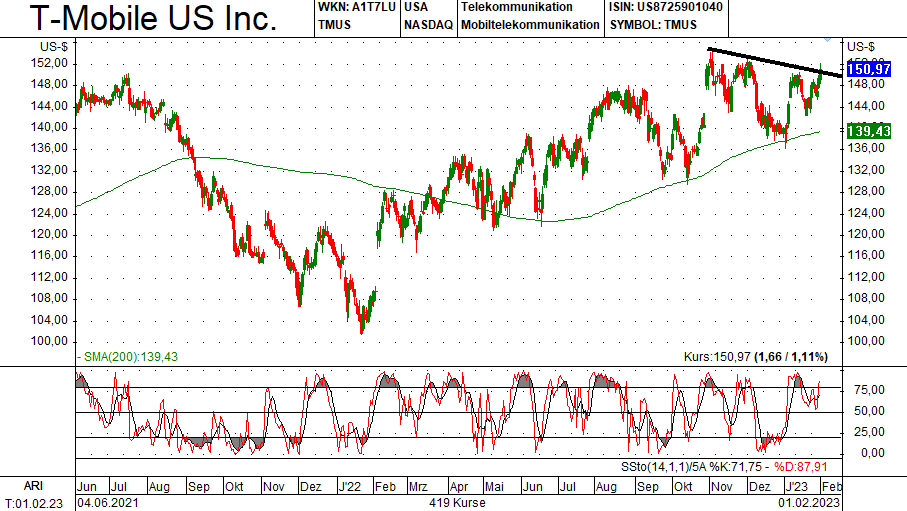The image size is (907, 511).
Task: Click the Feb label after J'23
Action: [832, 486]
